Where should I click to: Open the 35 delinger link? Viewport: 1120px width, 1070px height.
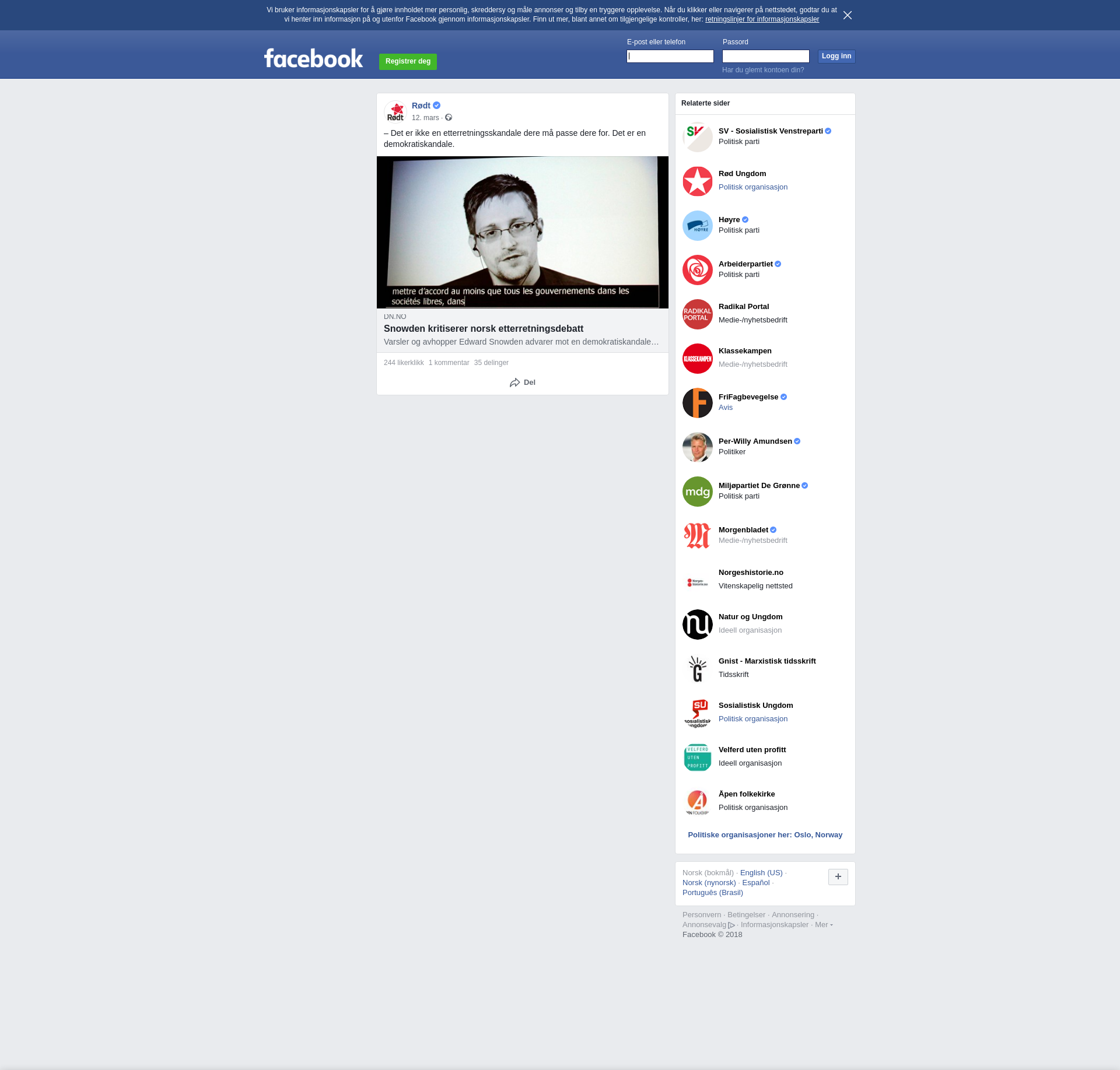(491, 363)
